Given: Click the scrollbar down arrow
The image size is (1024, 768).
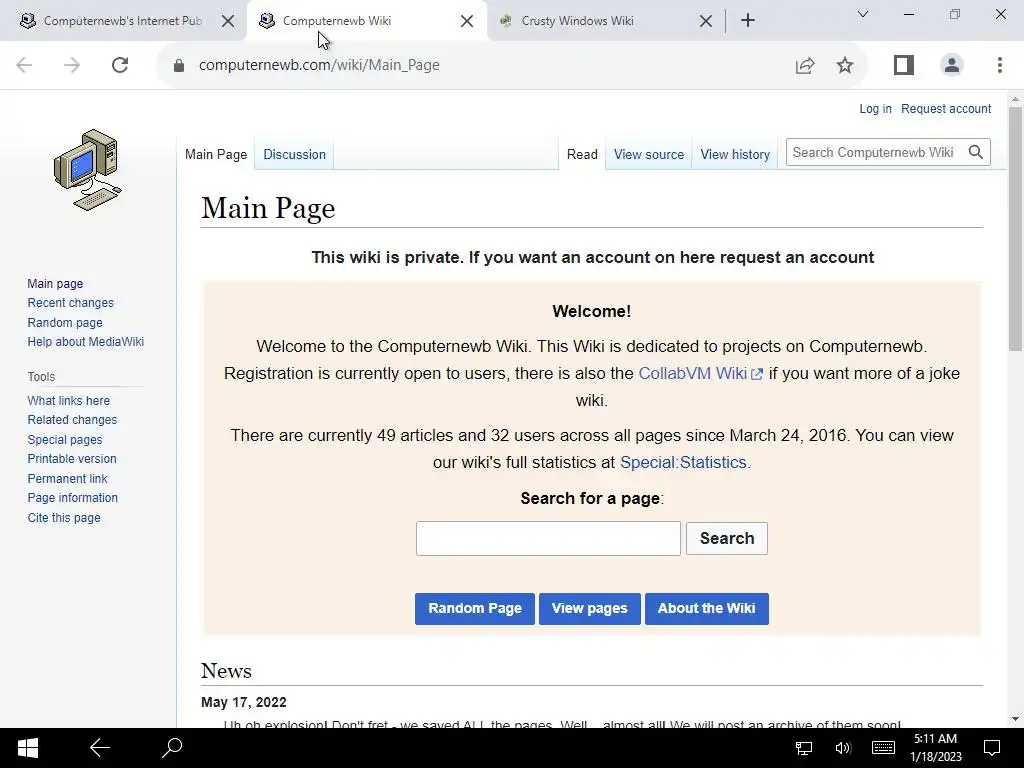Looking at the screenshot, I should (x=1015, y=719).
